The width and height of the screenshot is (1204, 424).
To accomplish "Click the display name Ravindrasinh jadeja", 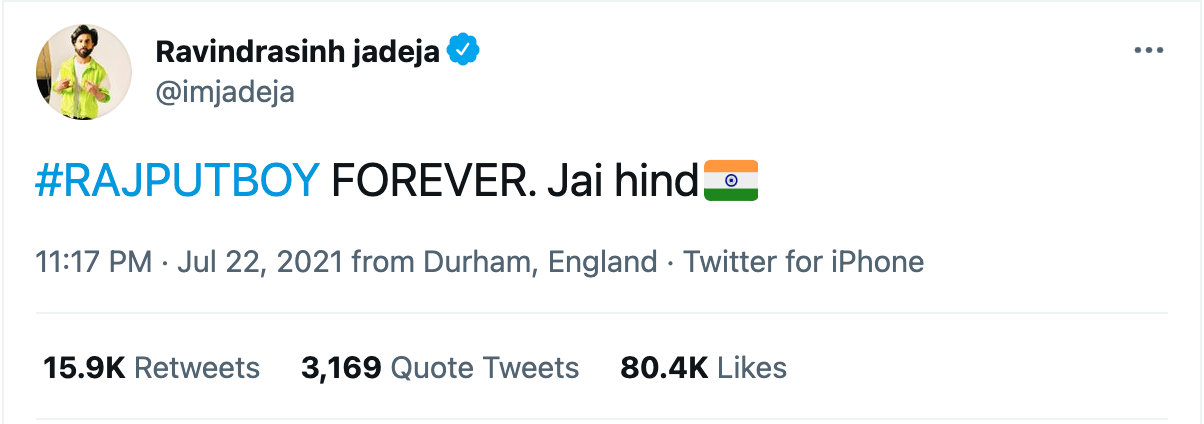I will (x=298, y=52).
